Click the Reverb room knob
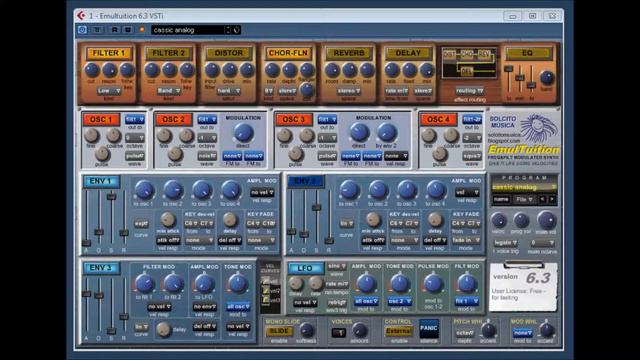640x360 pixels. pos(332,70)
